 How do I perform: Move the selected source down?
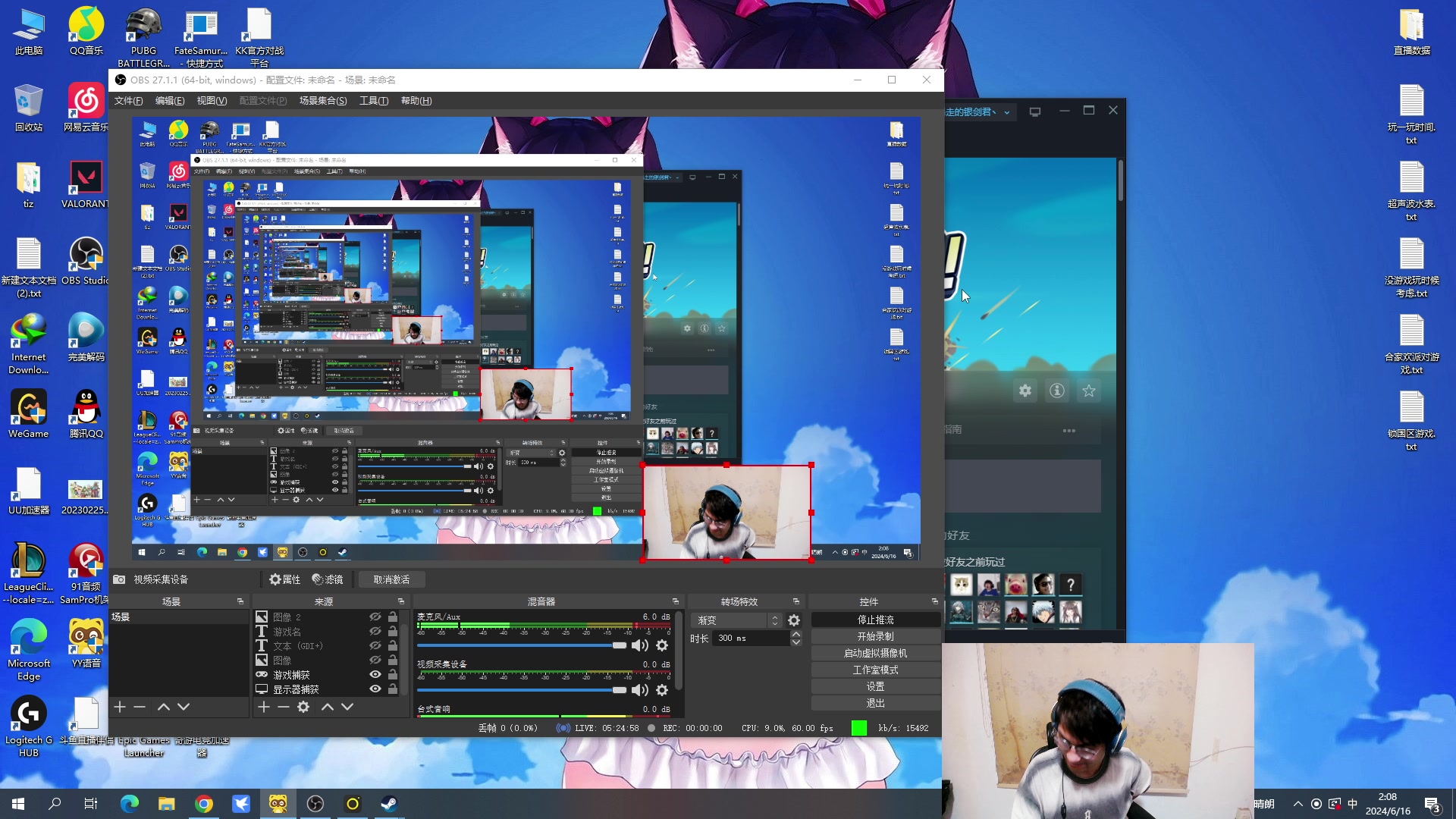(x=347, y=707)
